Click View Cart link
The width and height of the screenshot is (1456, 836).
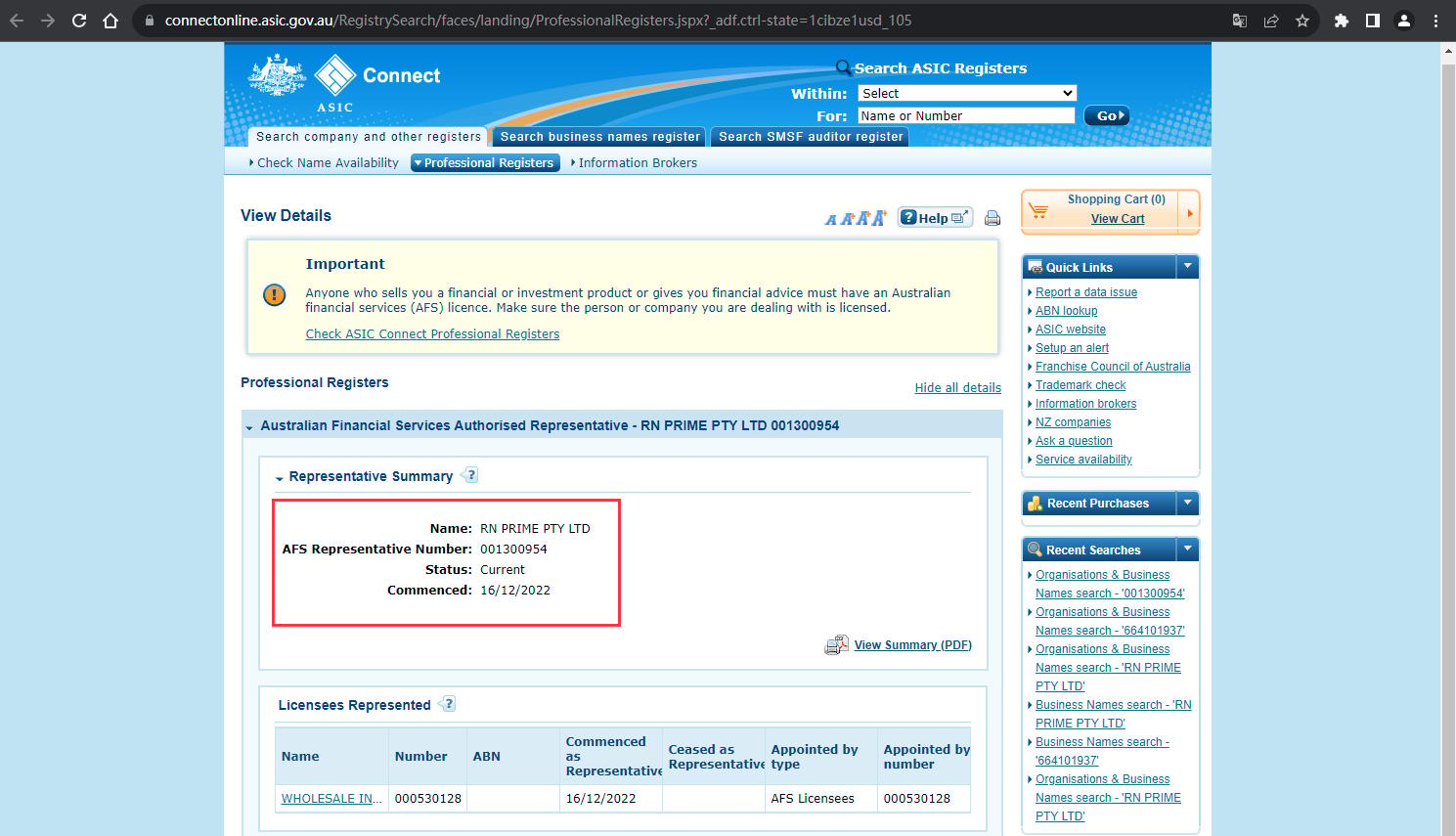coord(1118,219)
